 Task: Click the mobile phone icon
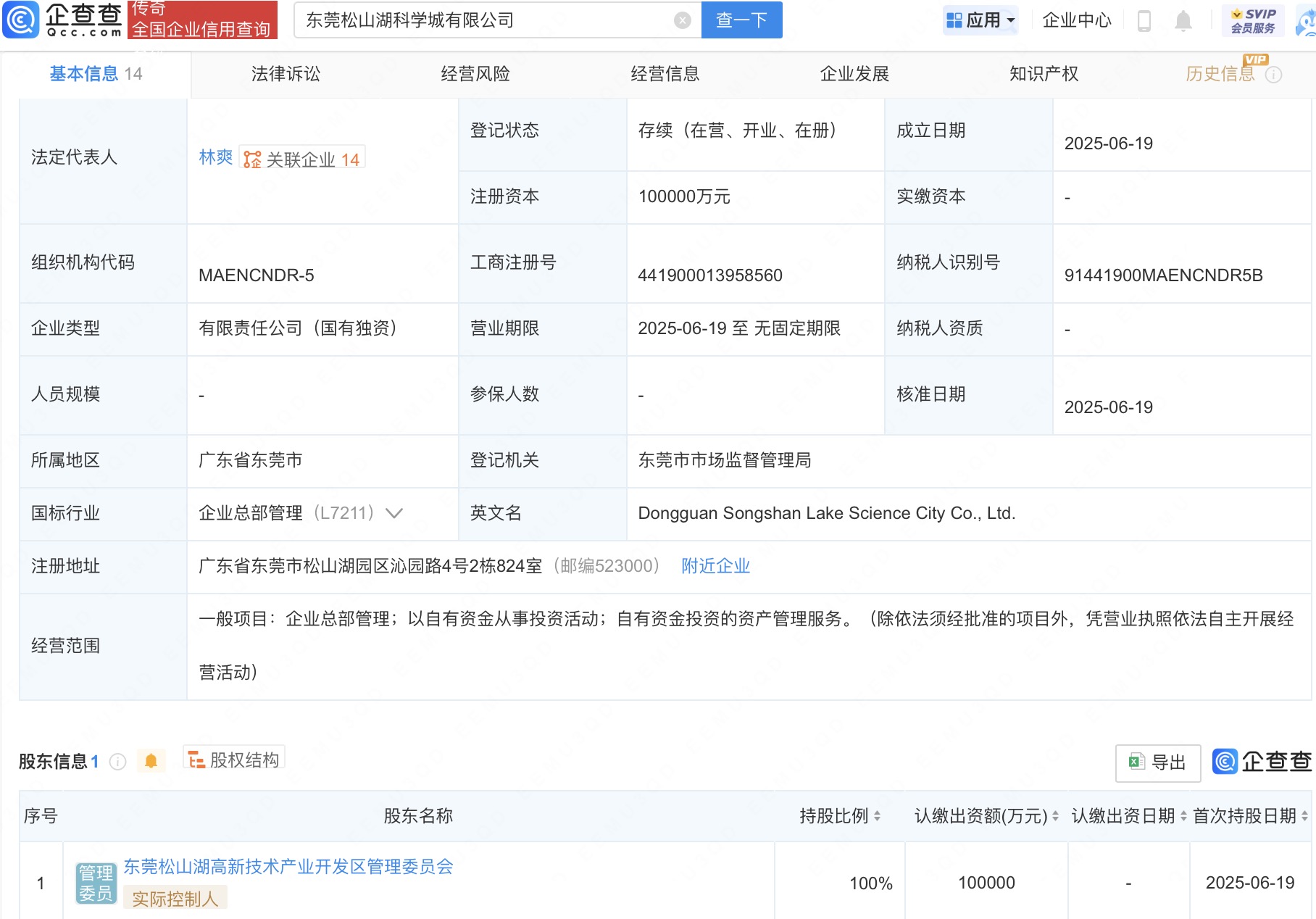1144,20
